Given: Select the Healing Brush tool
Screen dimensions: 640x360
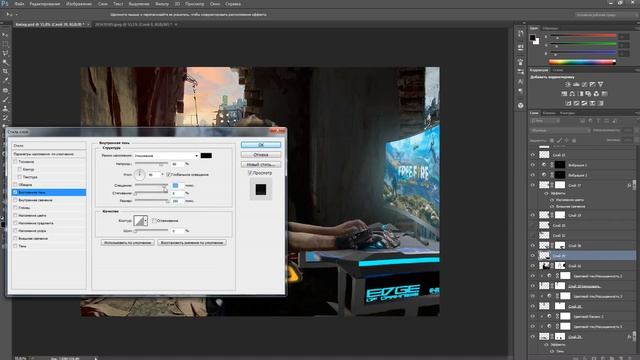Looking at the screenshot, I should tap(5, 90).
